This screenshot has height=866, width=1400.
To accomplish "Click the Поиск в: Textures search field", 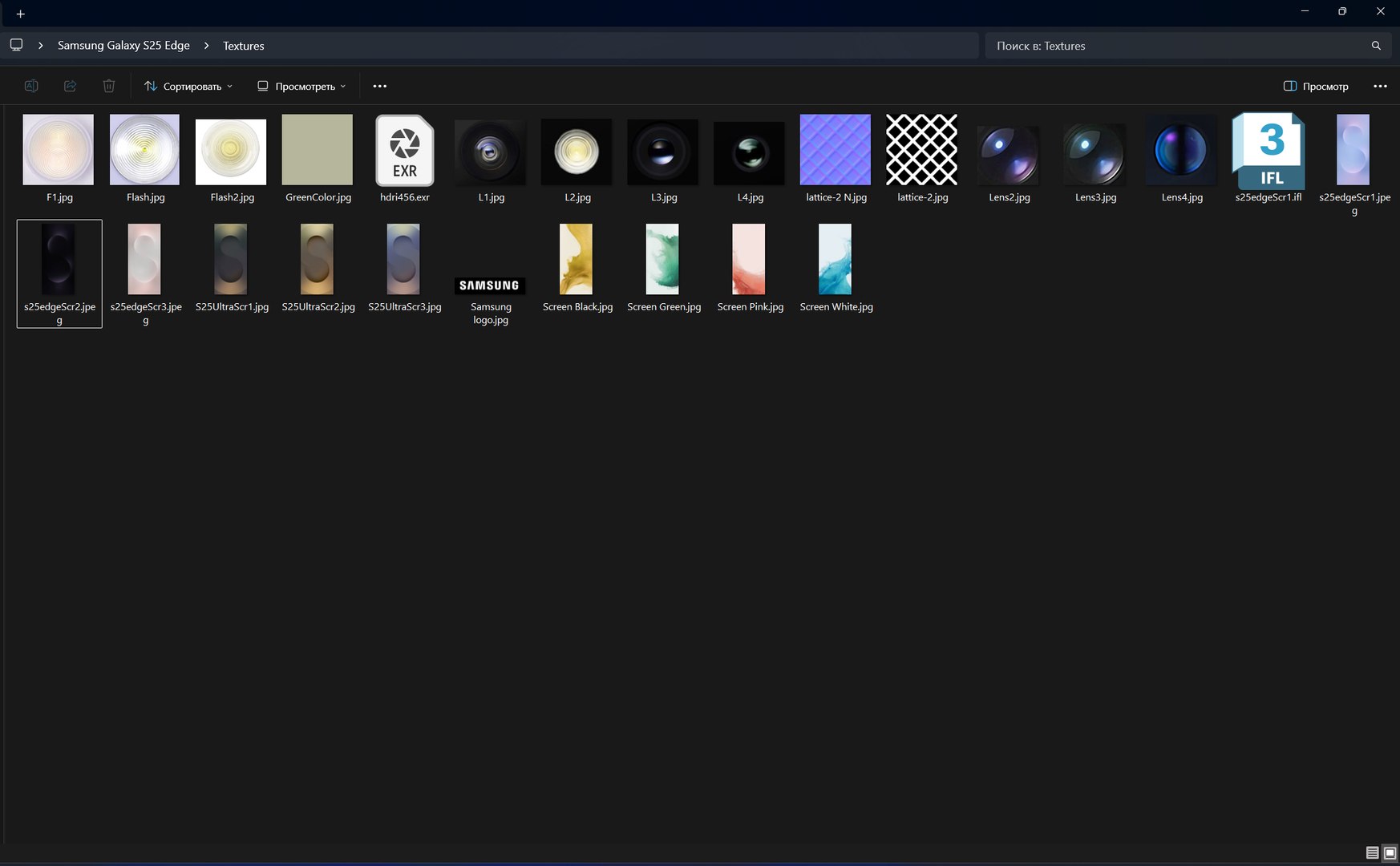I will [1180, 46].
